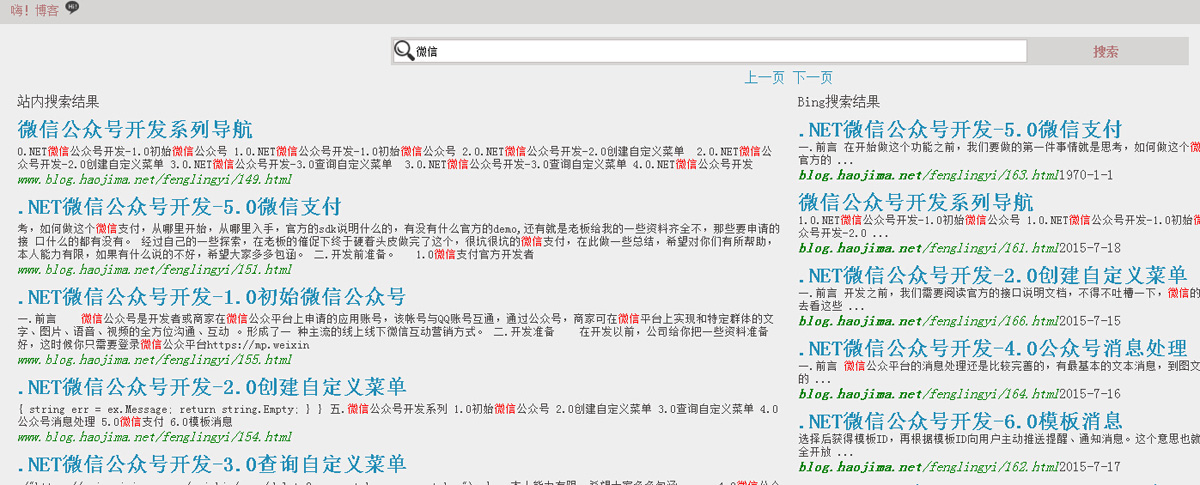Open site result .NET微信公众号开发-1.0初始微信公众号
Image resolution: width=1200 pixels, height=485 pixels.
coord(212,297)
